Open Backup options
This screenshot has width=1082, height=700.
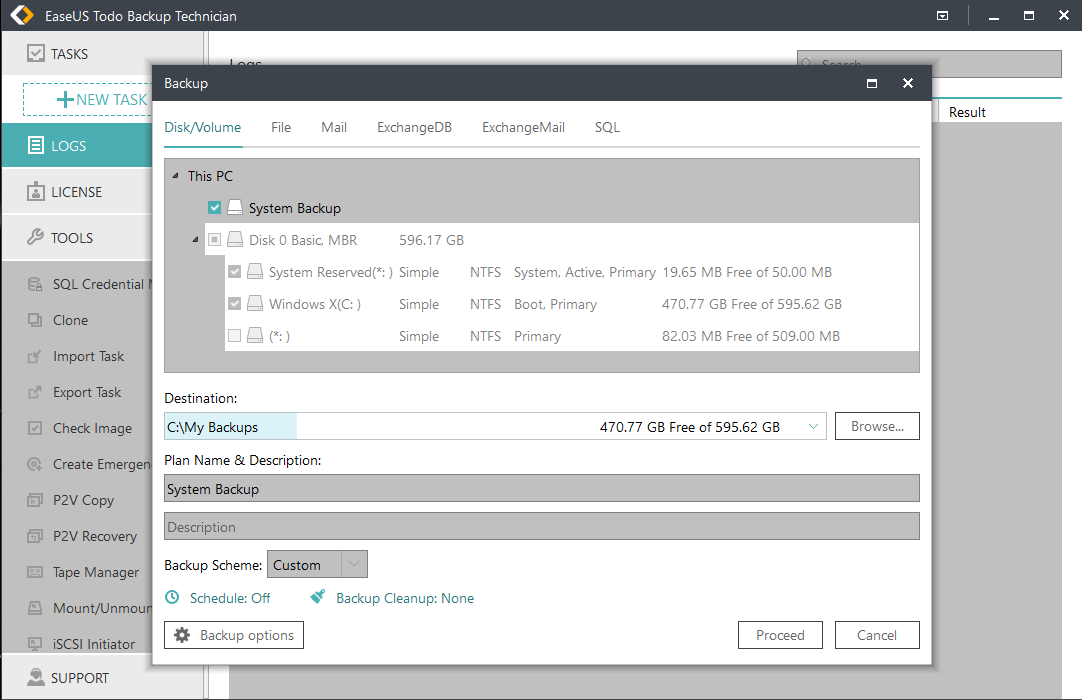234,635
